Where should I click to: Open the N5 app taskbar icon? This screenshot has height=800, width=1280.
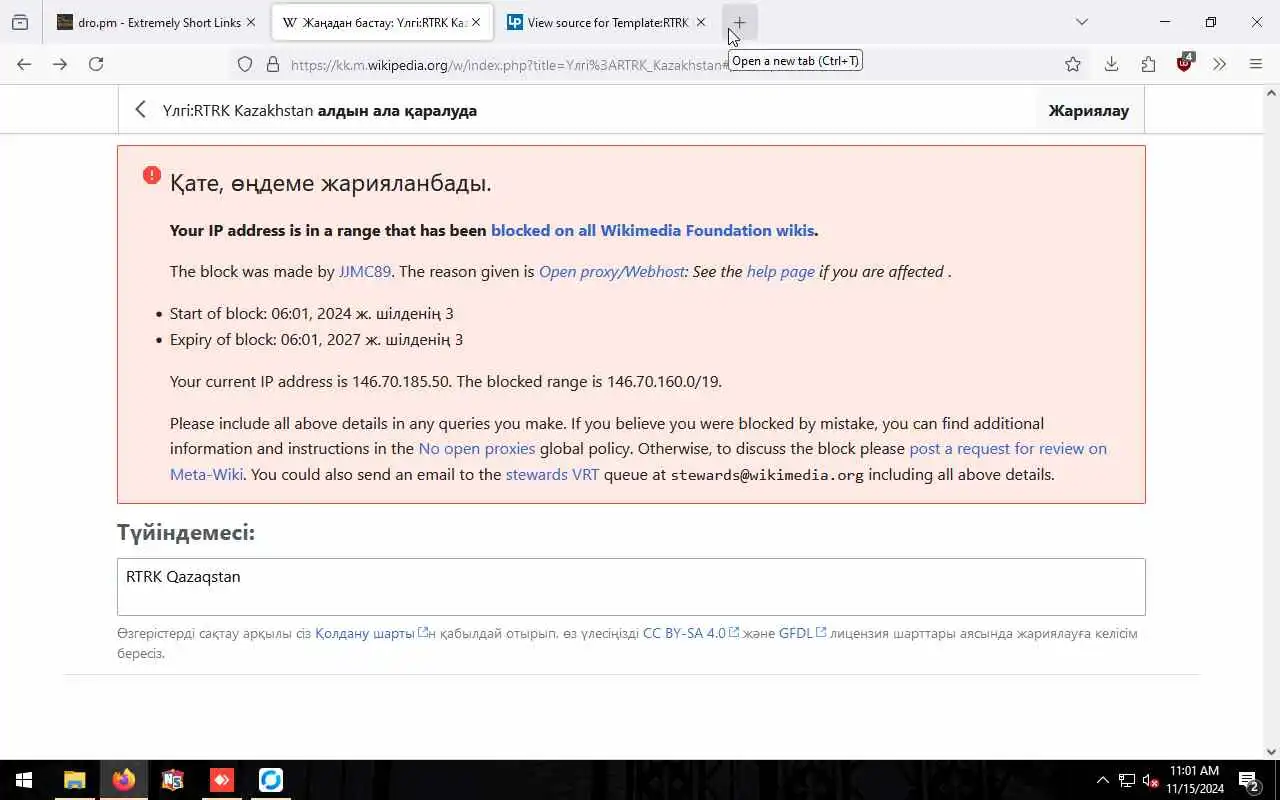point(173,780)
